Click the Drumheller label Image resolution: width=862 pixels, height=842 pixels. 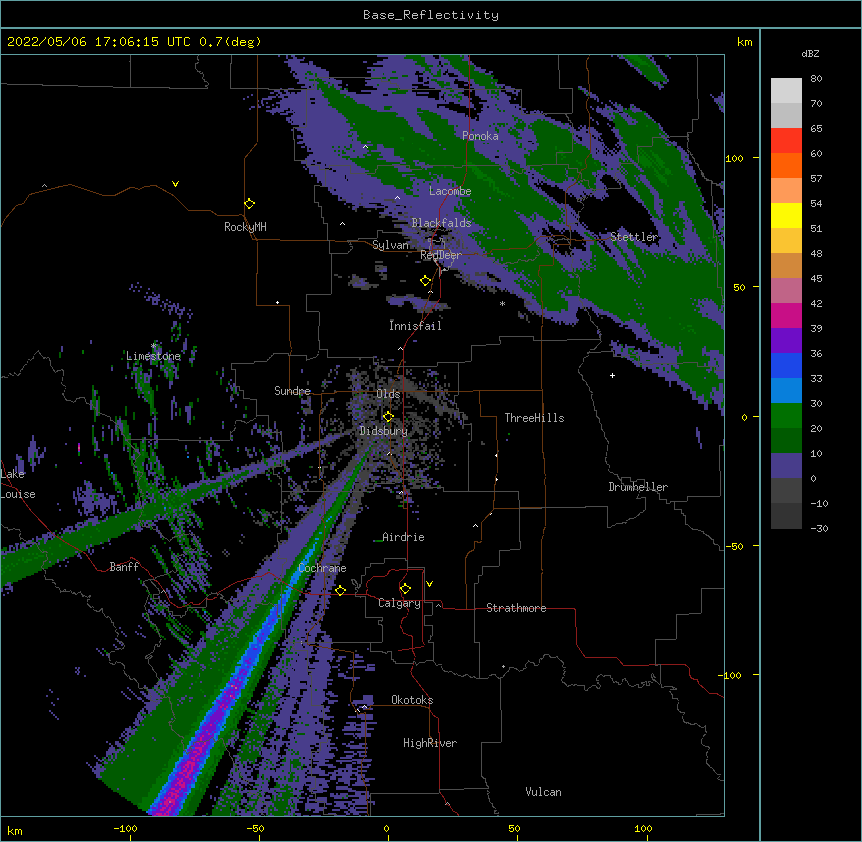(x=638, y=487)
